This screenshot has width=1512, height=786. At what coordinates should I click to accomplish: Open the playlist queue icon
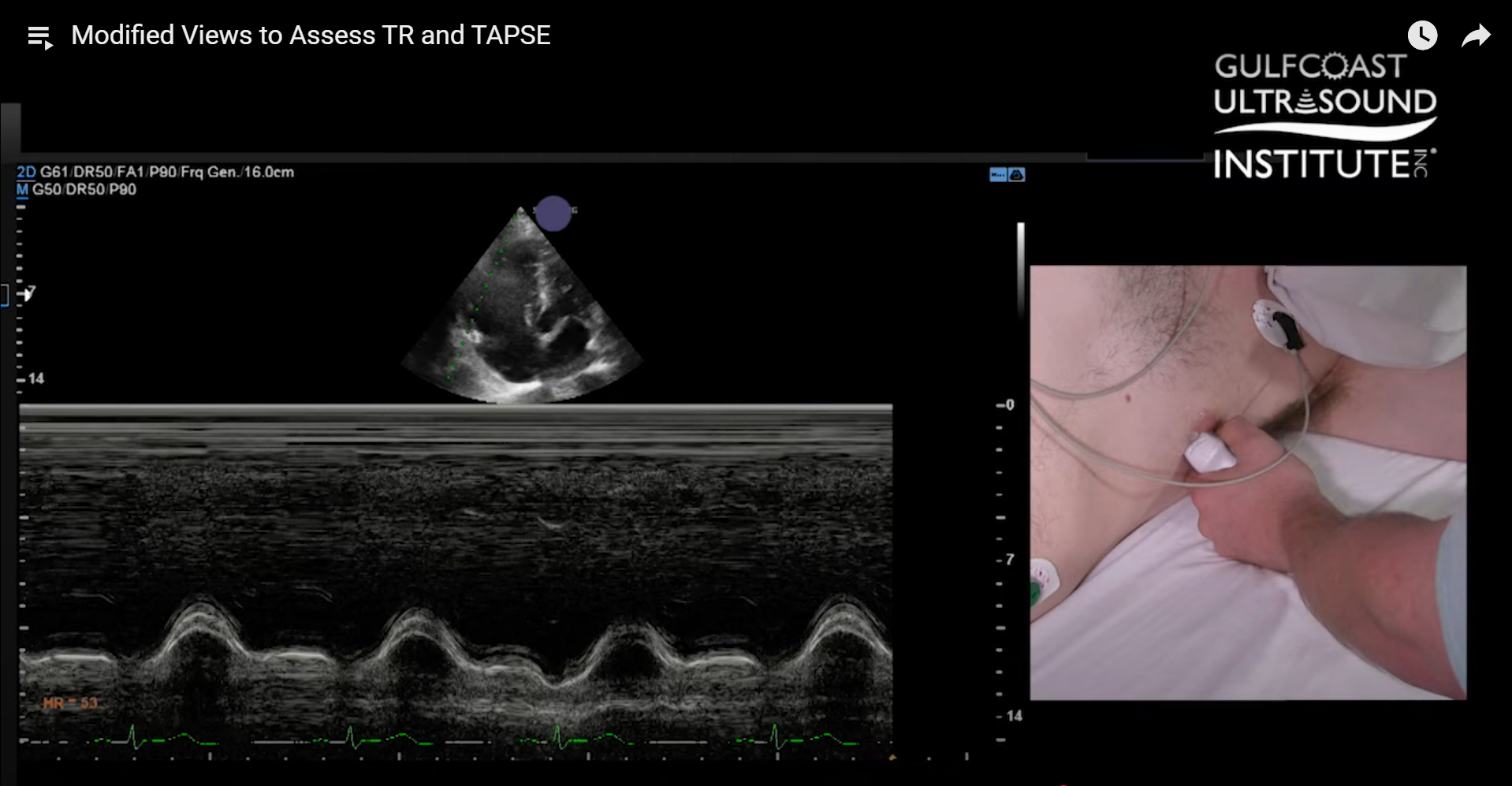pyautogui.click(x=39, y=37)
